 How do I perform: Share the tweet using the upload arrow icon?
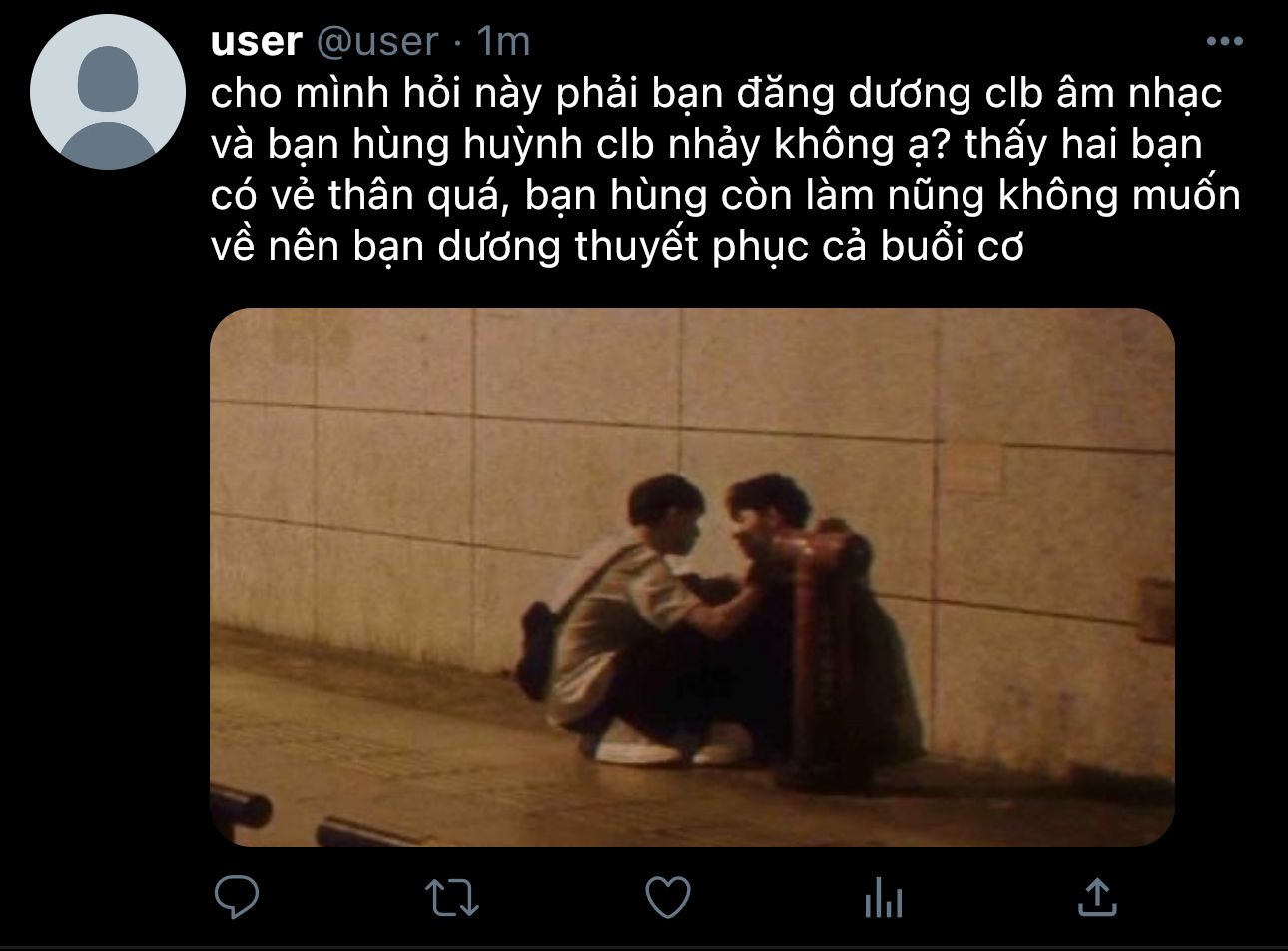[1097, 895]
